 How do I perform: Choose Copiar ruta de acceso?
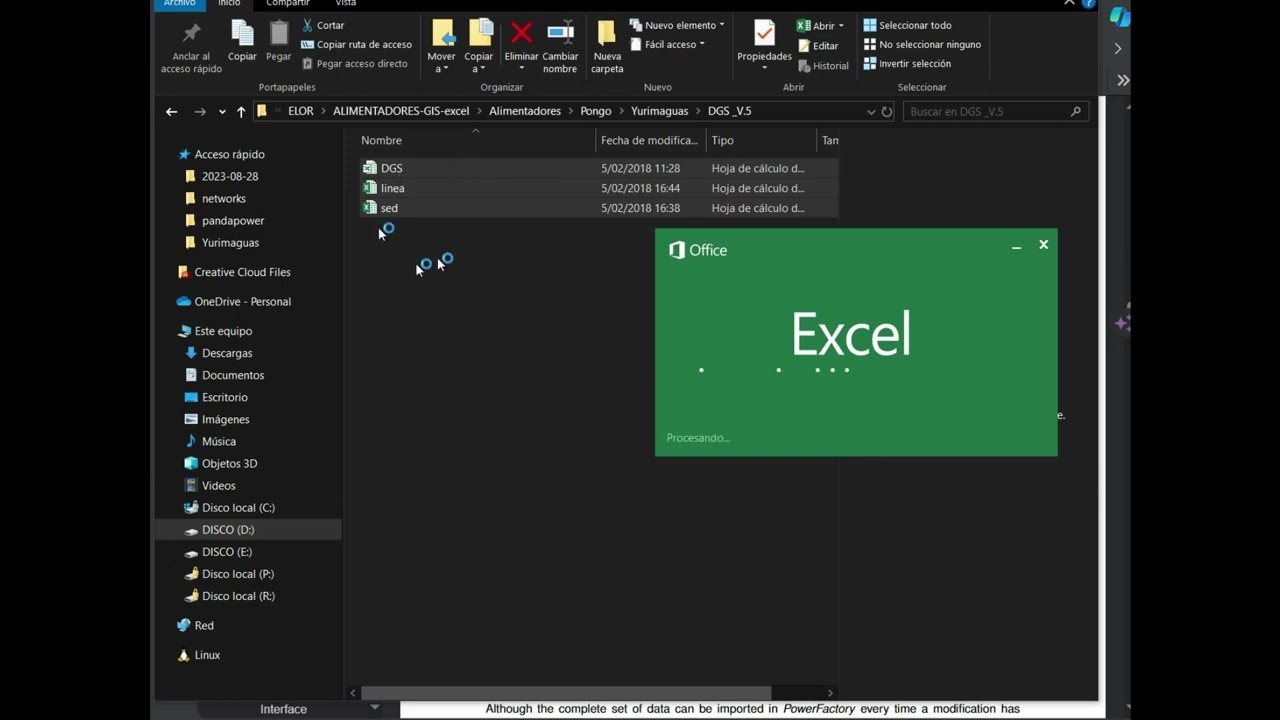pyautogui.click(x=356, y=44)
